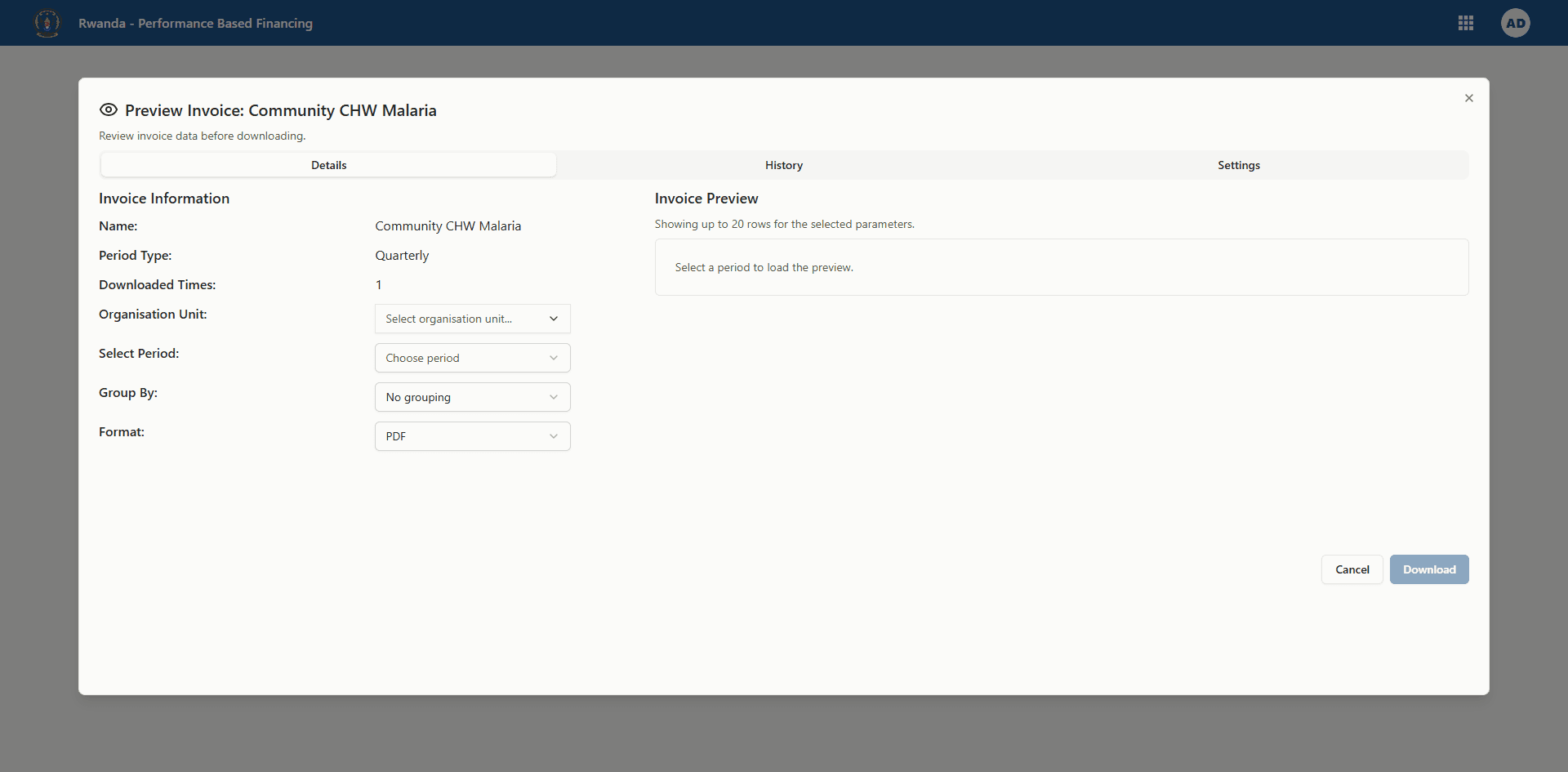Click the Rwanda PBF logo emblem
The width and height of the screenshot is (1568, 772).
(47, 23)
